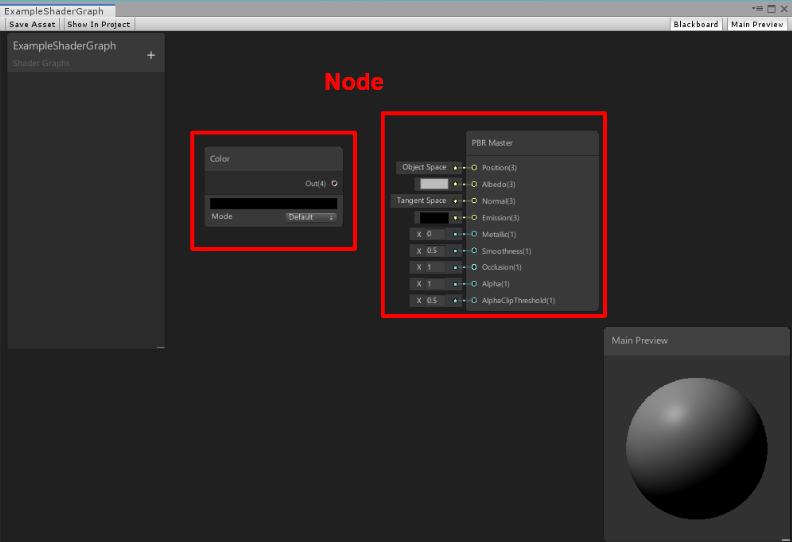
Task: Click the Alpha X value field
Action: pos(435,283)
